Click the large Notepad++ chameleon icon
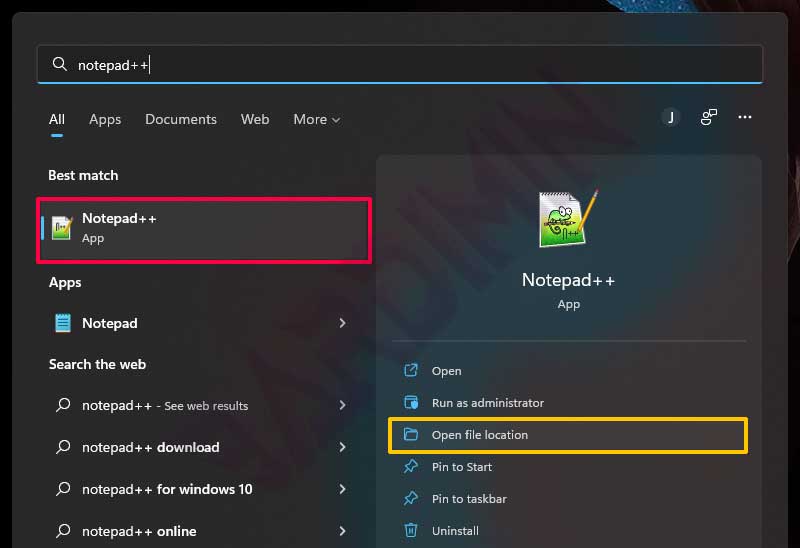Viewport: 800px width, 548px height. [568, 218]
